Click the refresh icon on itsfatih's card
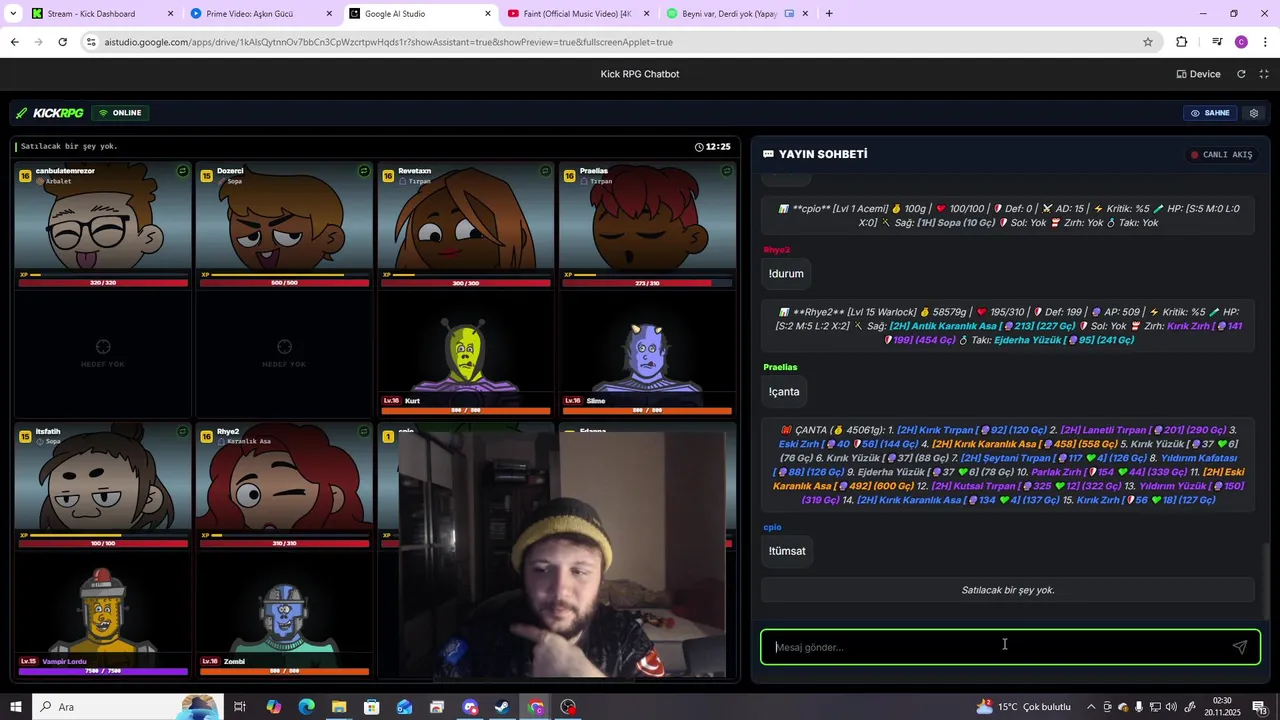The height and width of the screenshot is (720, 1280). pyautogui.click(x=182, y=432)
